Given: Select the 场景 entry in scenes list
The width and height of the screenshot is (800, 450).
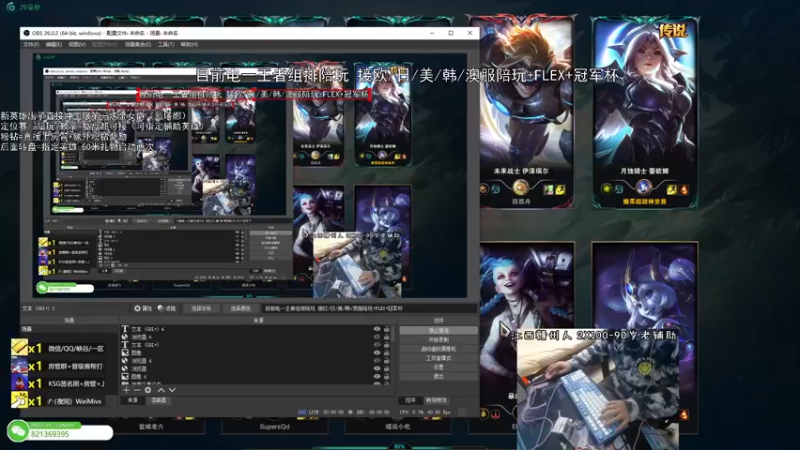Looking at the screenshot, I should tap(69, 329).
